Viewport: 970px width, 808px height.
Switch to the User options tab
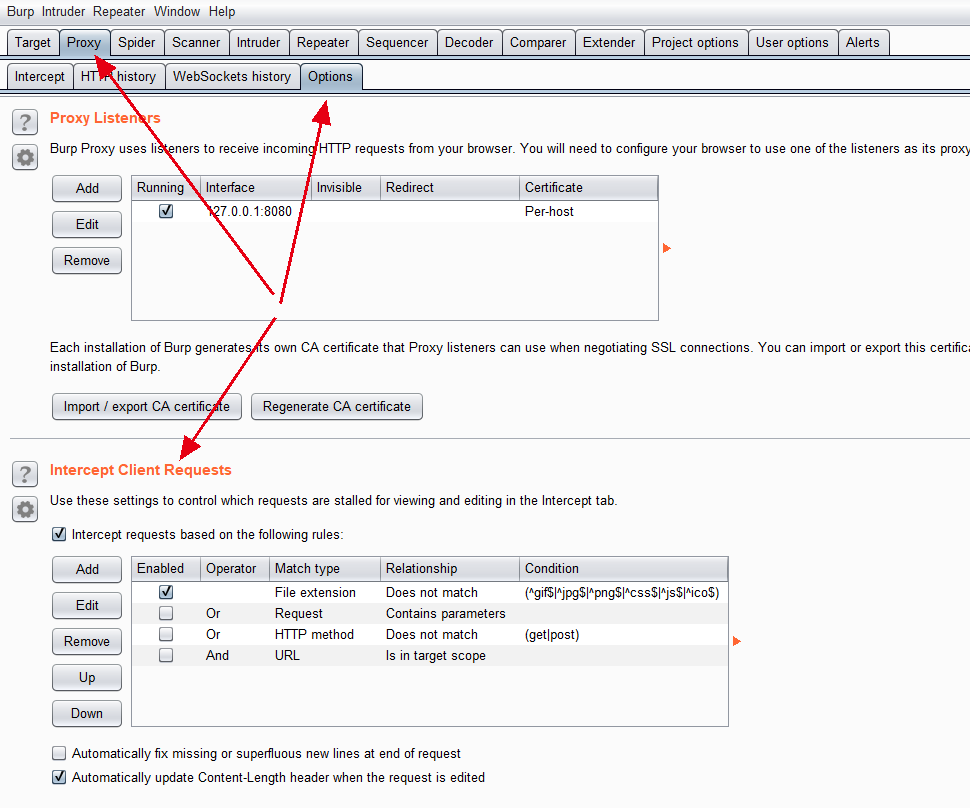pyautogui.click(x=792, y=43)
